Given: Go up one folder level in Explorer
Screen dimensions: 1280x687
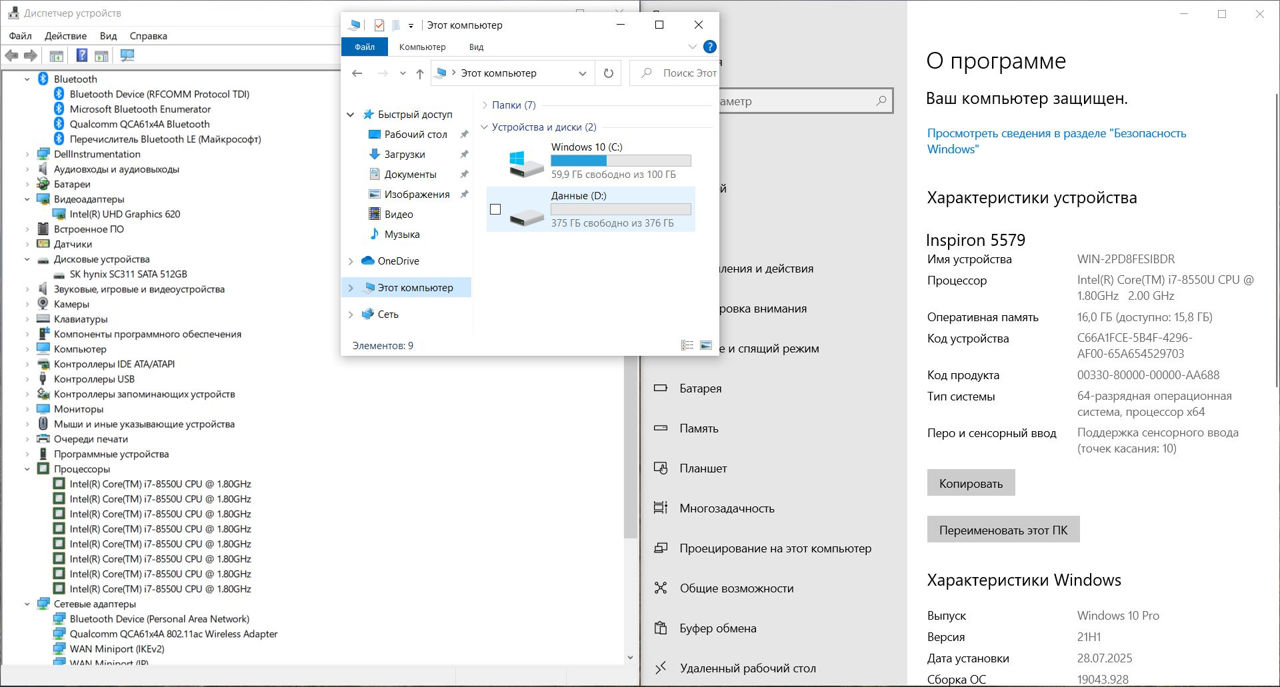Looking at the screenshot, I should click(x=419, y=73).
